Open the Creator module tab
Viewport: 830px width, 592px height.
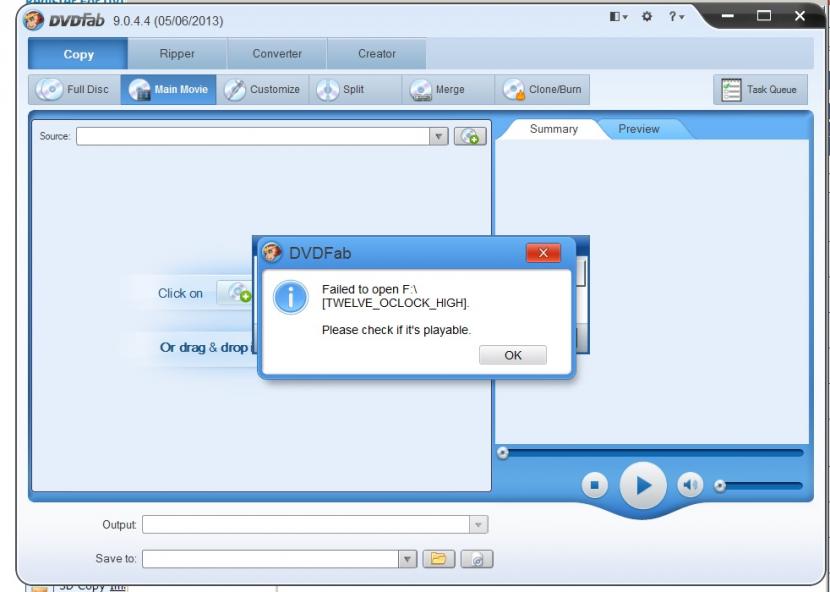click(376, 54)
